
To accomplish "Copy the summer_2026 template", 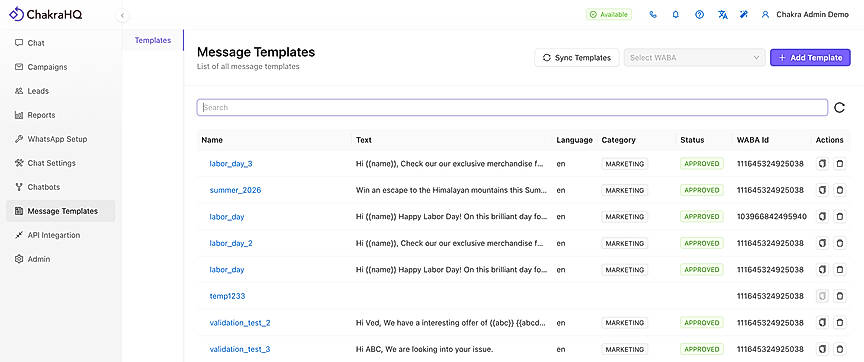I will pyautogui.click(x=822, y=190).
